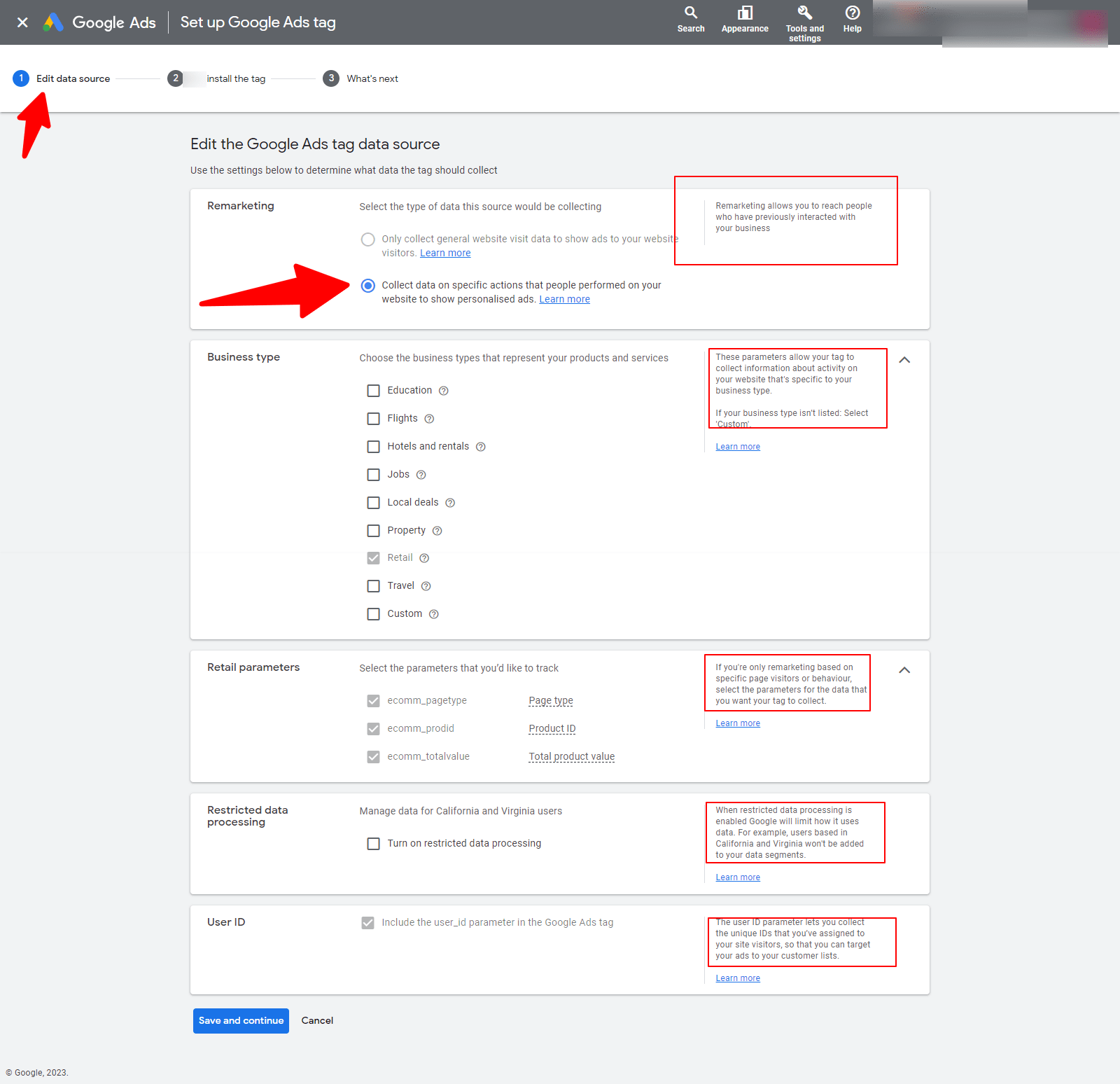Open the Retail help tooltip

point(424,557)
